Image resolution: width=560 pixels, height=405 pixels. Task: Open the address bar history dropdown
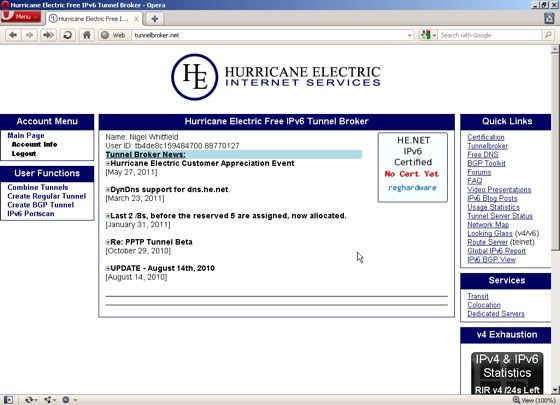410,35
